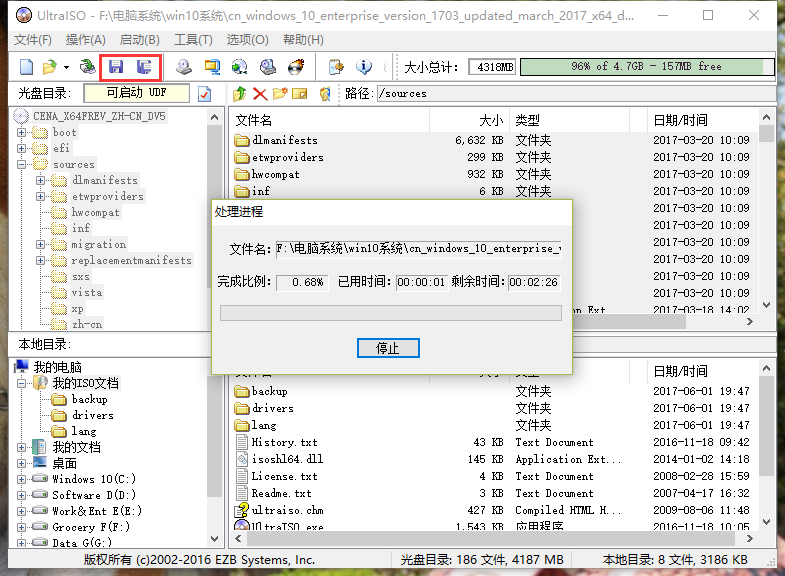The height and width of the screenshot is (576, 785).
Task: Collapse the 我的ISO文档 node
Action: pyautogui.click(x=22, y=383)
